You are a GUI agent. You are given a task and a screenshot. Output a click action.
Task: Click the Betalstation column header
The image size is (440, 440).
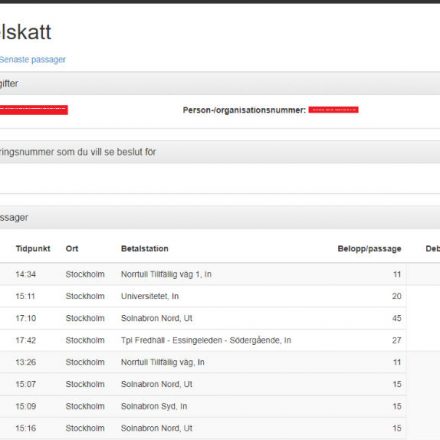coord(145,249)
